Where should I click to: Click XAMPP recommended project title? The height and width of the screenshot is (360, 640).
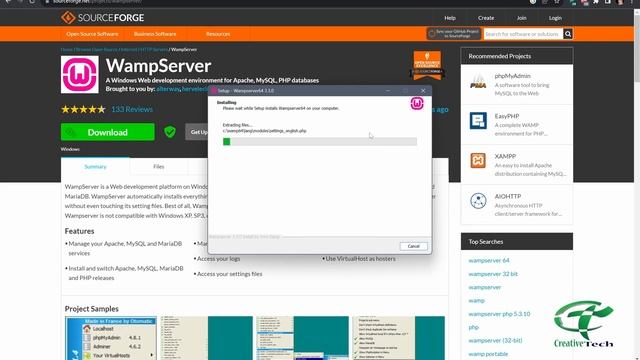click(x=505, y=156)
